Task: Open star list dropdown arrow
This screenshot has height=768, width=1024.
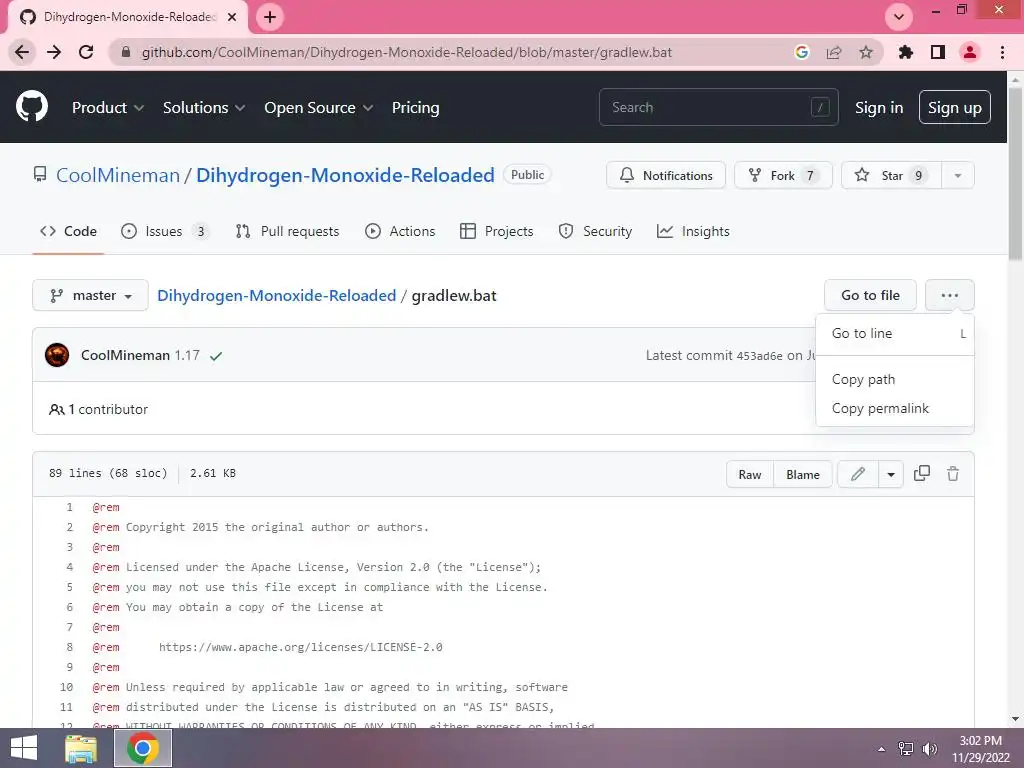Action: (957, 176)
